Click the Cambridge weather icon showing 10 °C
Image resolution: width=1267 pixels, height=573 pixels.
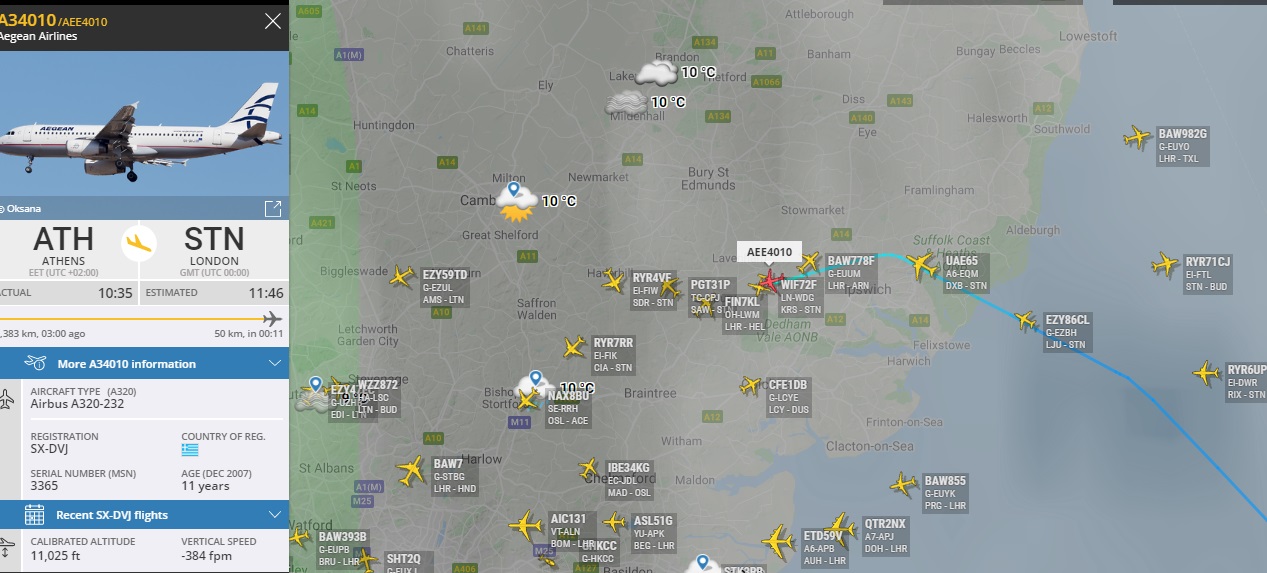coord(517,203)
